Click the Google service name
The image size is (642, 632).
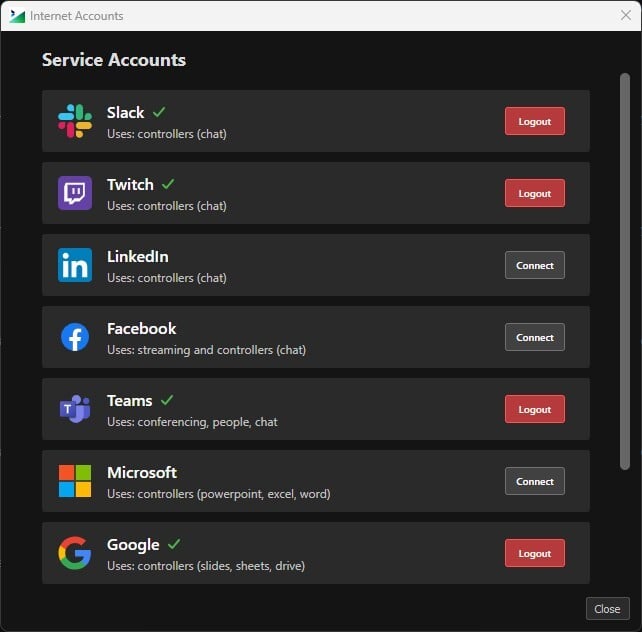tap(133, 545)
